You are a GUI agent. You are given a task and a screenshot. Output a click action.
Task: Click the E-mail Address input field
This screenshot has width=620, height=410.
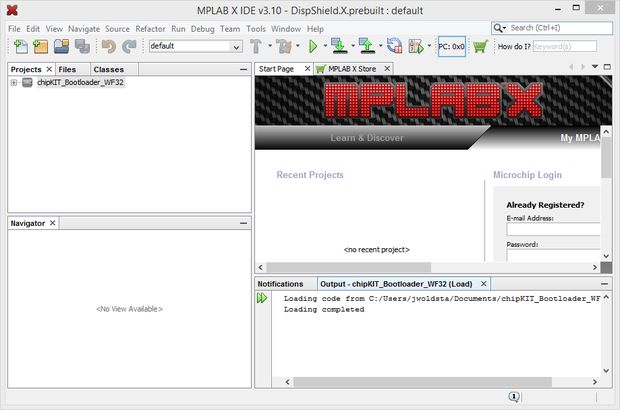553,230
